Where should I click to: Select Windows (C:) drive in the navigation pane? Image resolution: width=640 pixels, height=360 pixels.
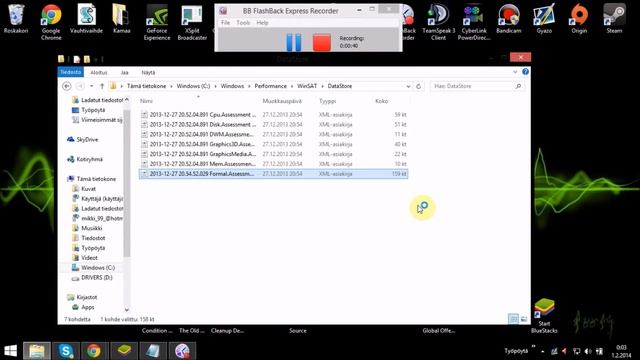click(93, 268)
